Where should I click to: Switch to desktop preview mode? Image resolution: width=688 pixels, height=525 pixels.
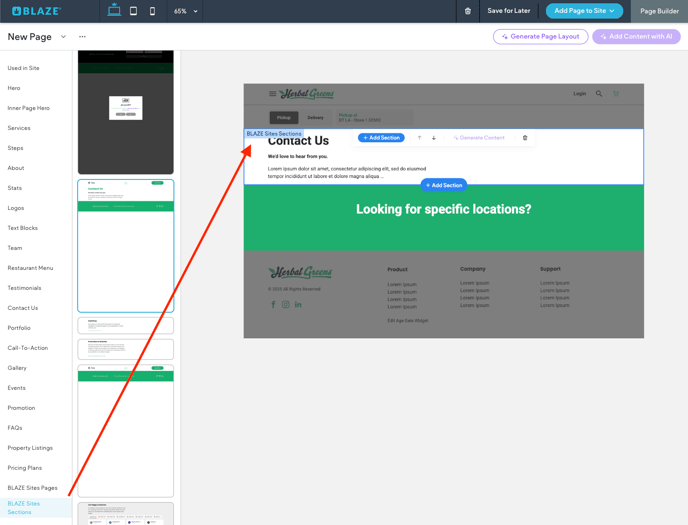tap(114, 11)
